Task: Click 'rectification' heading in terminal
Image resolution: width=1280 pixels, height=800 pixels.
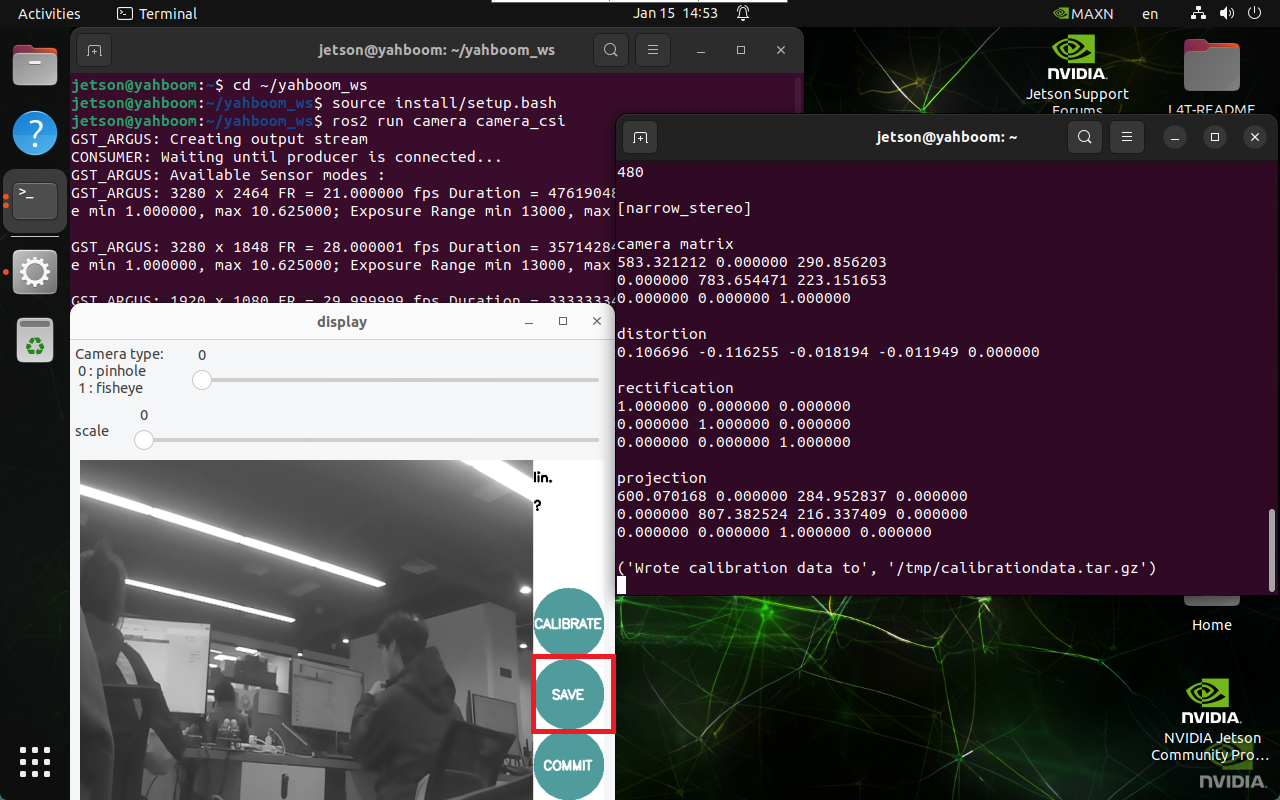Action: pos(675,388)
